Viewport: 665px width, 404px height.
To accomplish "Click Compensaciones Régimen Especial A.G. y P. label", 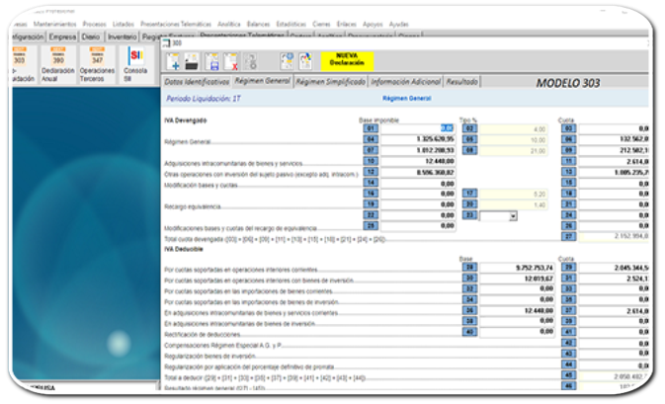I will [223, 345].
